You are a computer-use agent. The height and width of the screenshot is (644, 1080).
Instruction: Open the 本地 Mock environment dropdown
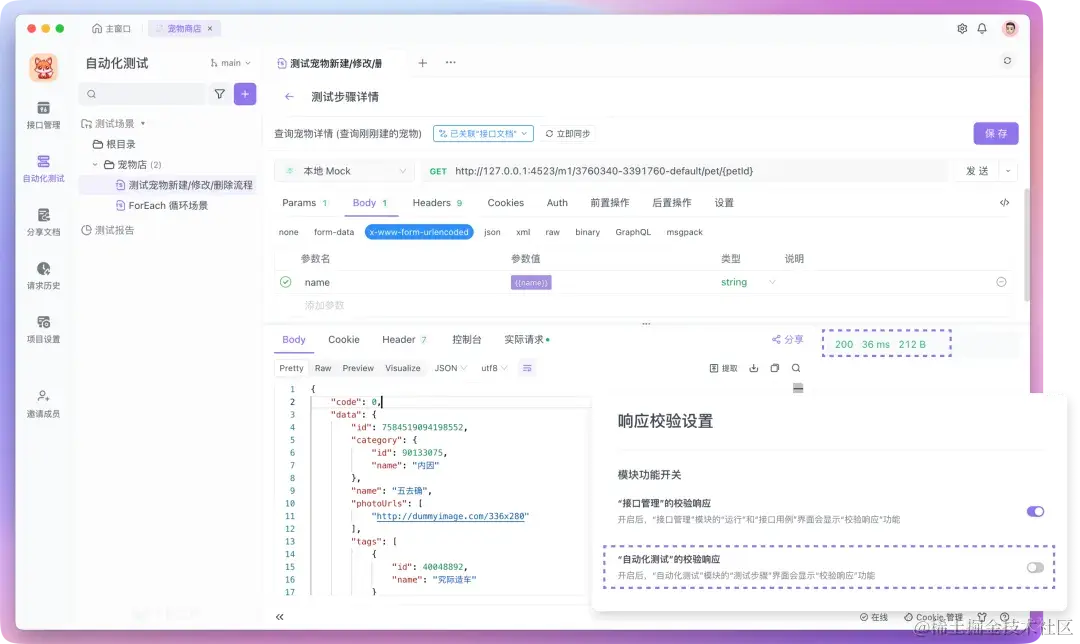[x=343, y=170]
